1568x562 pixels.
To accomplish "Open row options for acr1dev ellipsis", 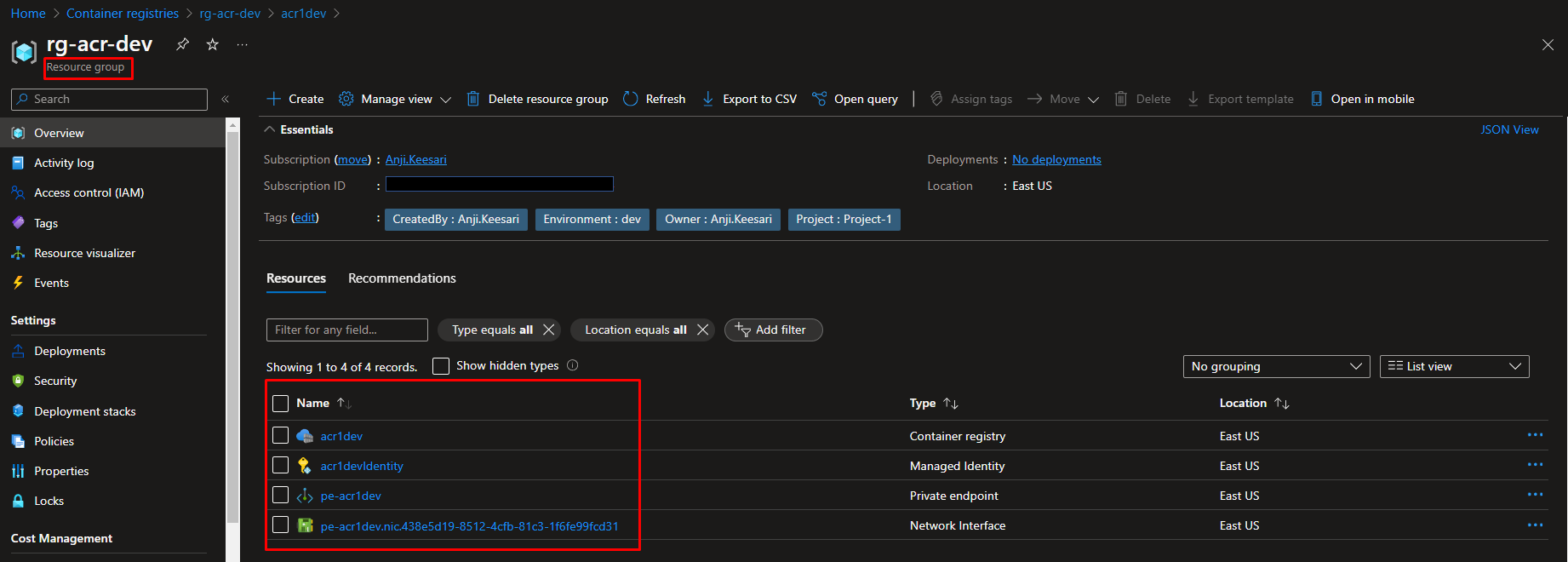I will click(x=1535, y=435).
